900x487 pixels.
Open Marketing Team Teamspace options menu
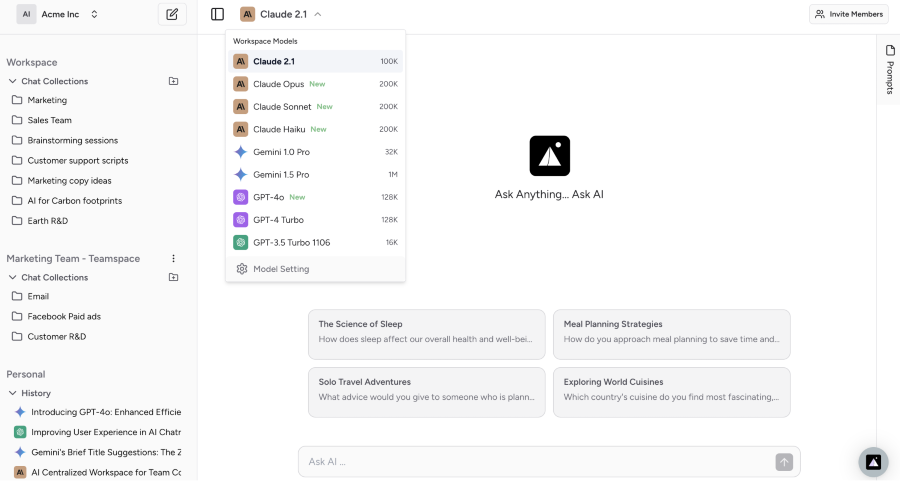tap(173, 258)
